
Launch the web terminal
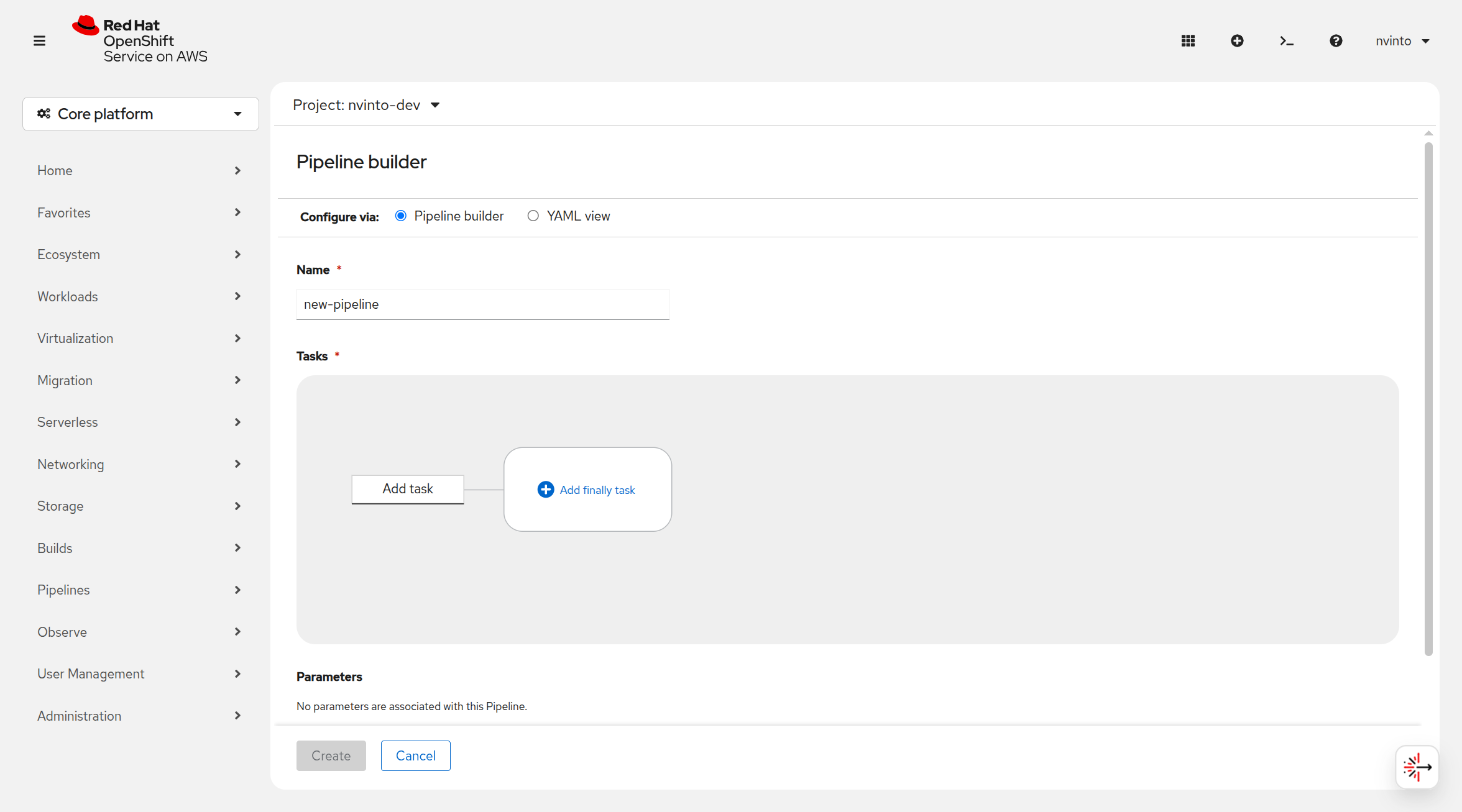(1287, 41)
